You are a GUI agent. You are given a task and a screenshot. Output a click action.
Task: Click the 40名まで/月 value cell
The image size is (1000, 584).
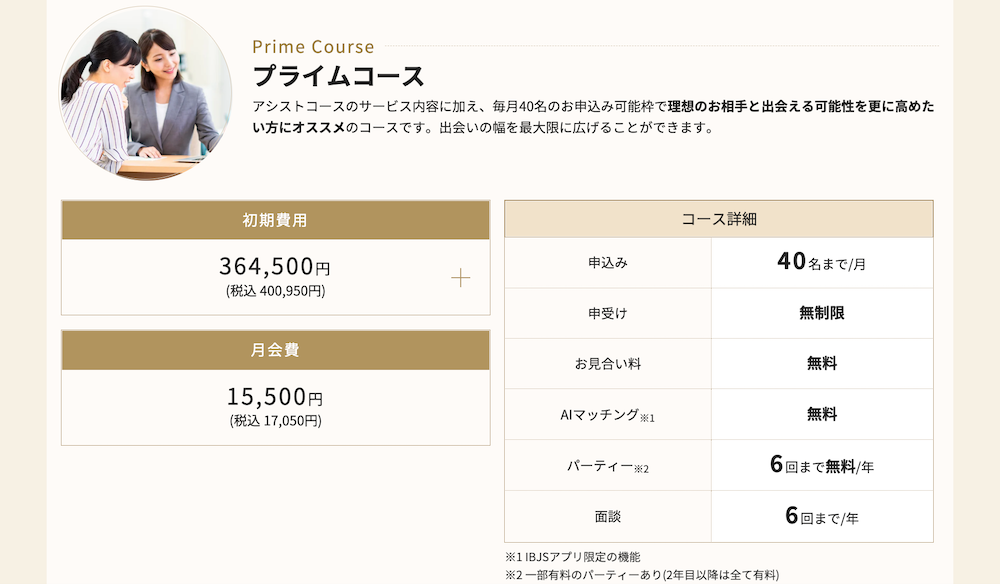pos(821,263)
